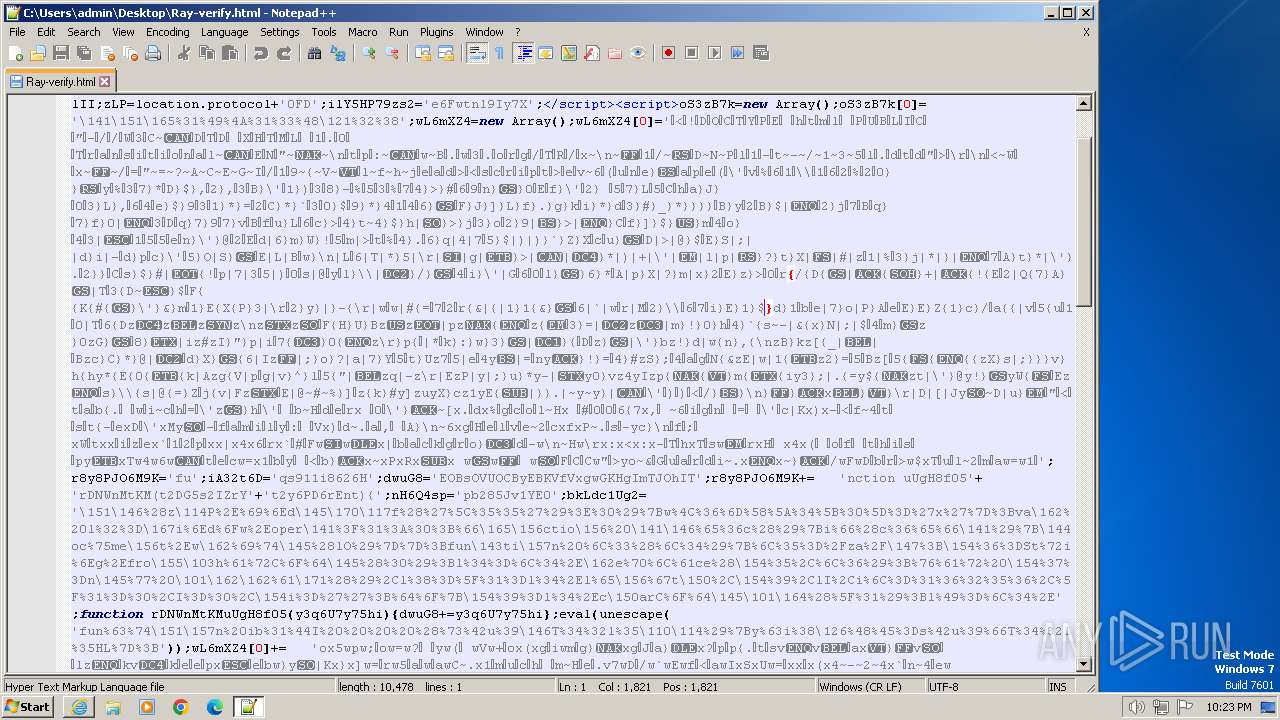
Task: Open the Plugins menu
Action: coord(437,32)
